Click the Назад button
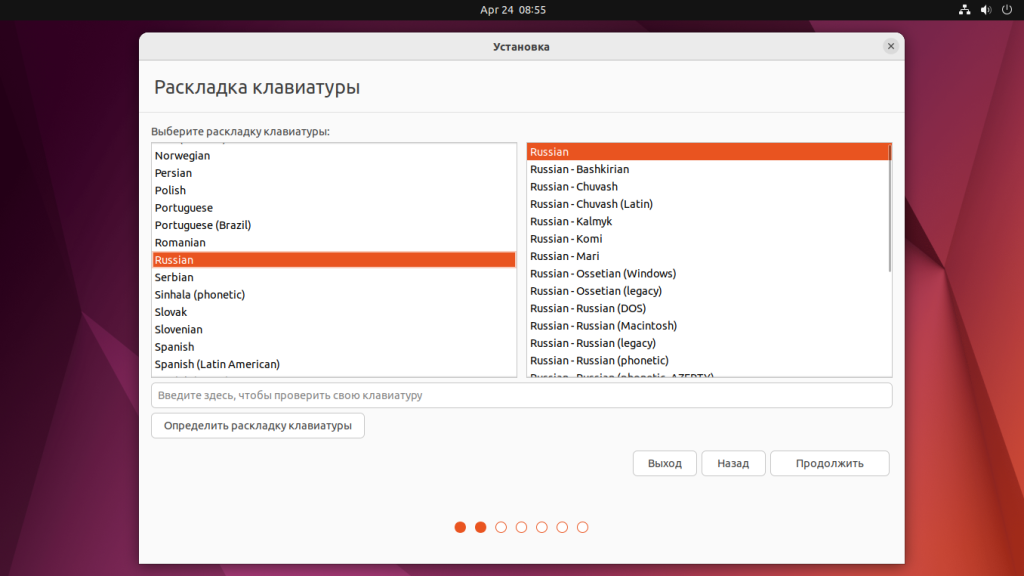 point(733,463)
